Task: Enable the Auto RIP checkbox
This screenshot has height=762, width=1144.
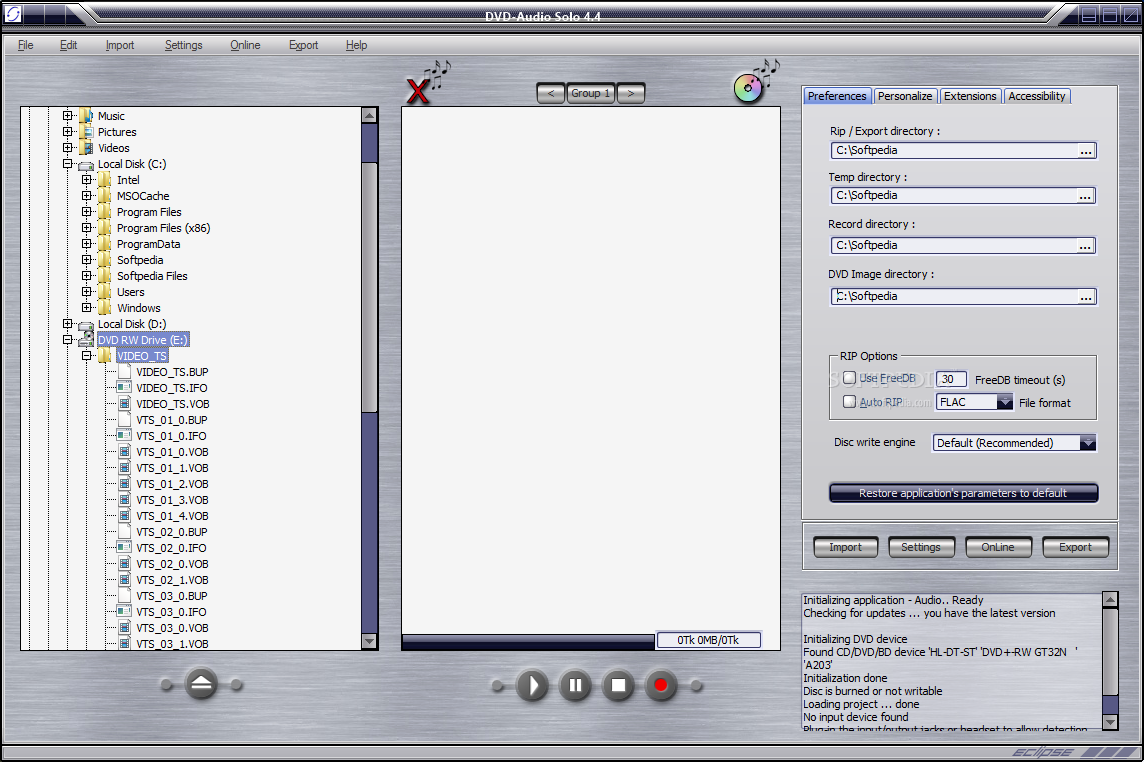Action: (849, 401)
